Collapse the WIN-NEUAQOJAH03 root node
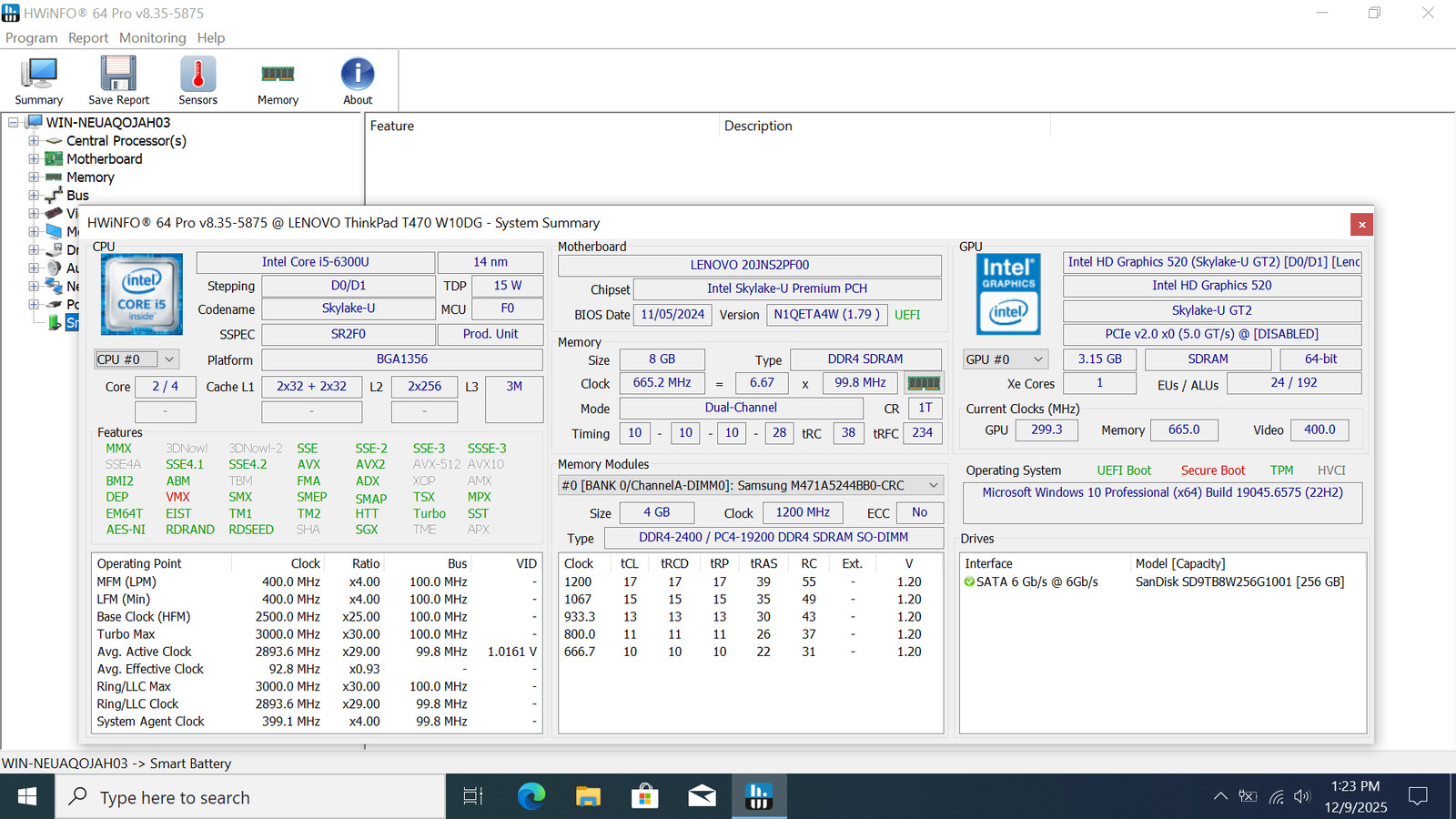This screenshot has width=1456, height=819. (14, 122)
